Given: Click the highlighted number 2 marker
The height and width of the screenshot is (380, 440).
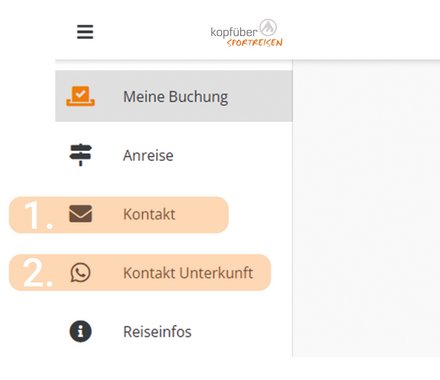Looking at the screenshot, I should pos(38,273).
